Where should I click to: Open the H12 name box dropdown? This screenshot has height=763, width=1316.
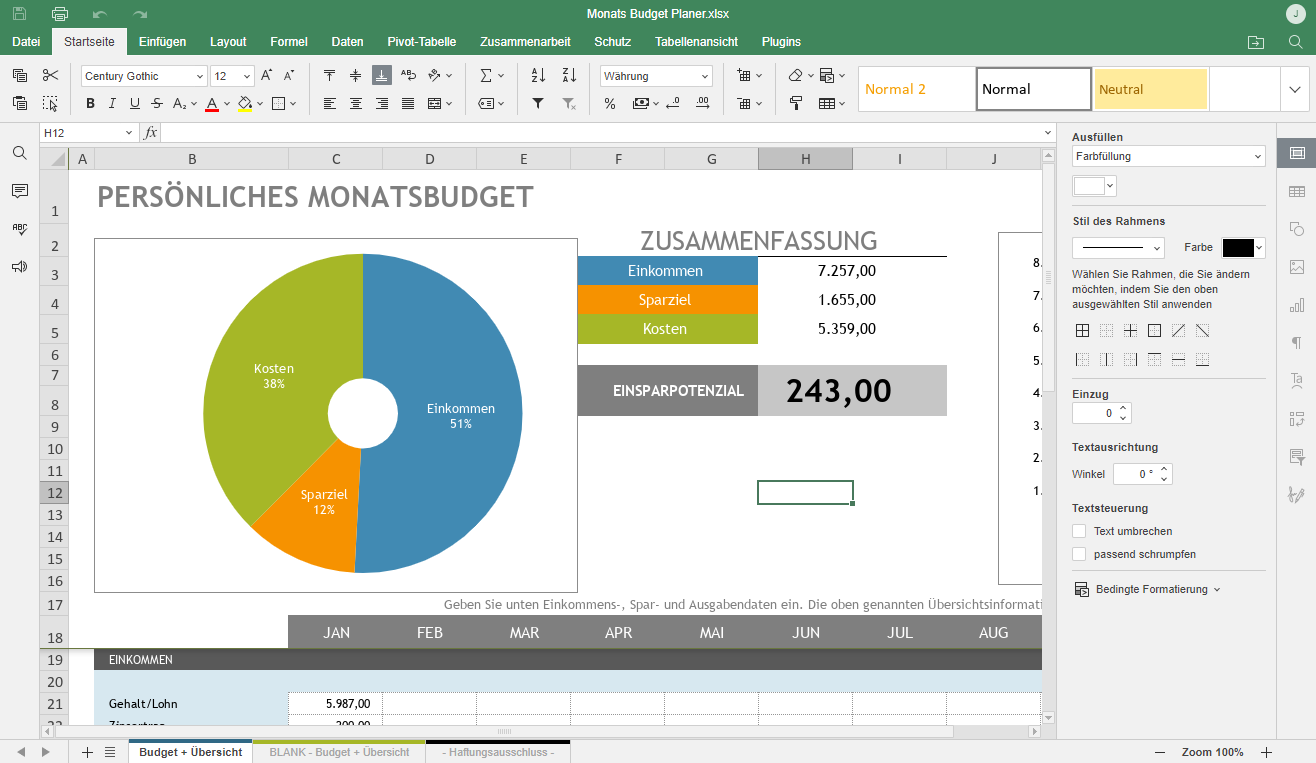[129, 133]
